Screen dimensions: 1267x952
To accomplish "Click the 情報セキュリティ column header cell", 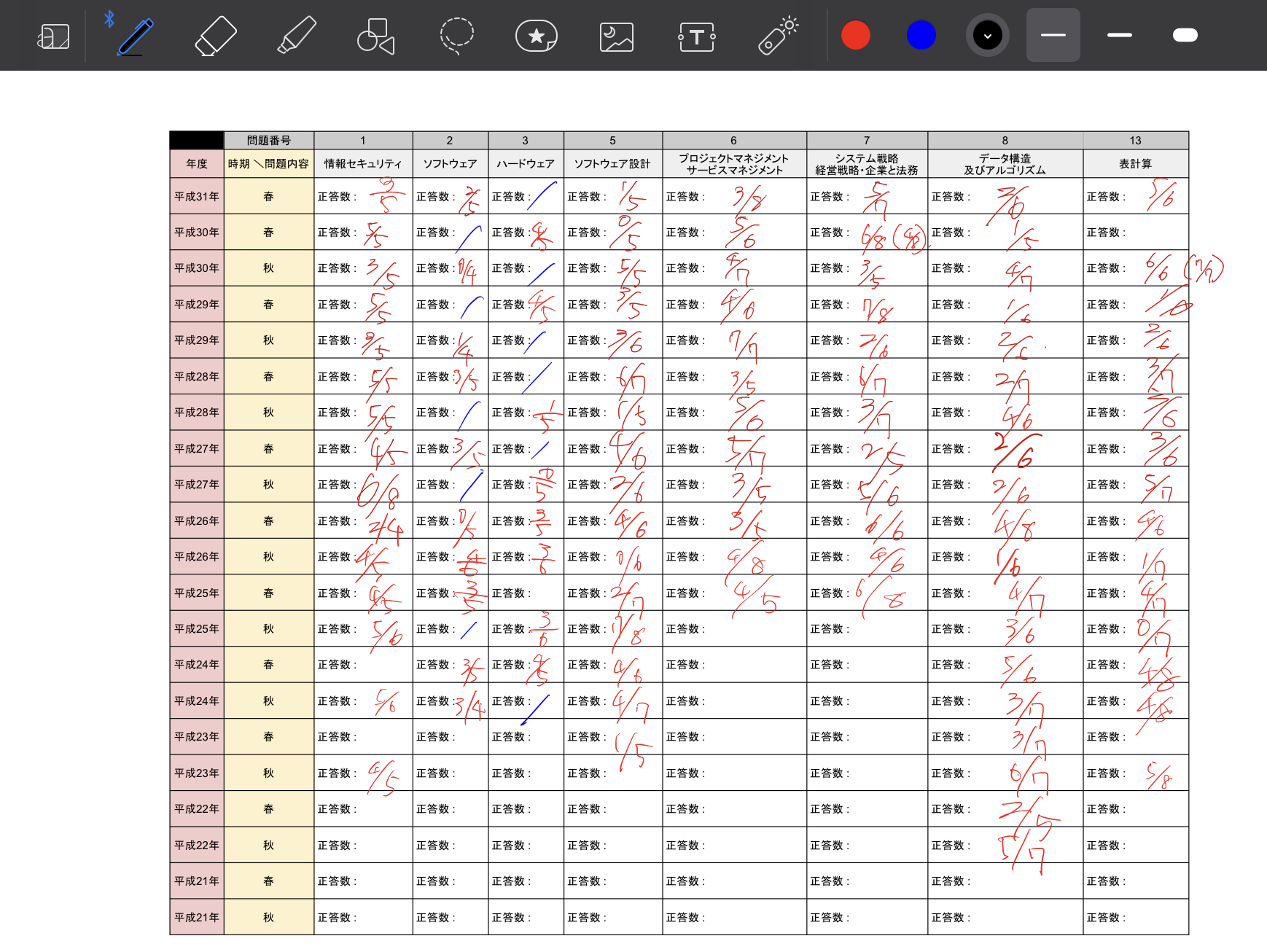I will [x=363, y=164].
